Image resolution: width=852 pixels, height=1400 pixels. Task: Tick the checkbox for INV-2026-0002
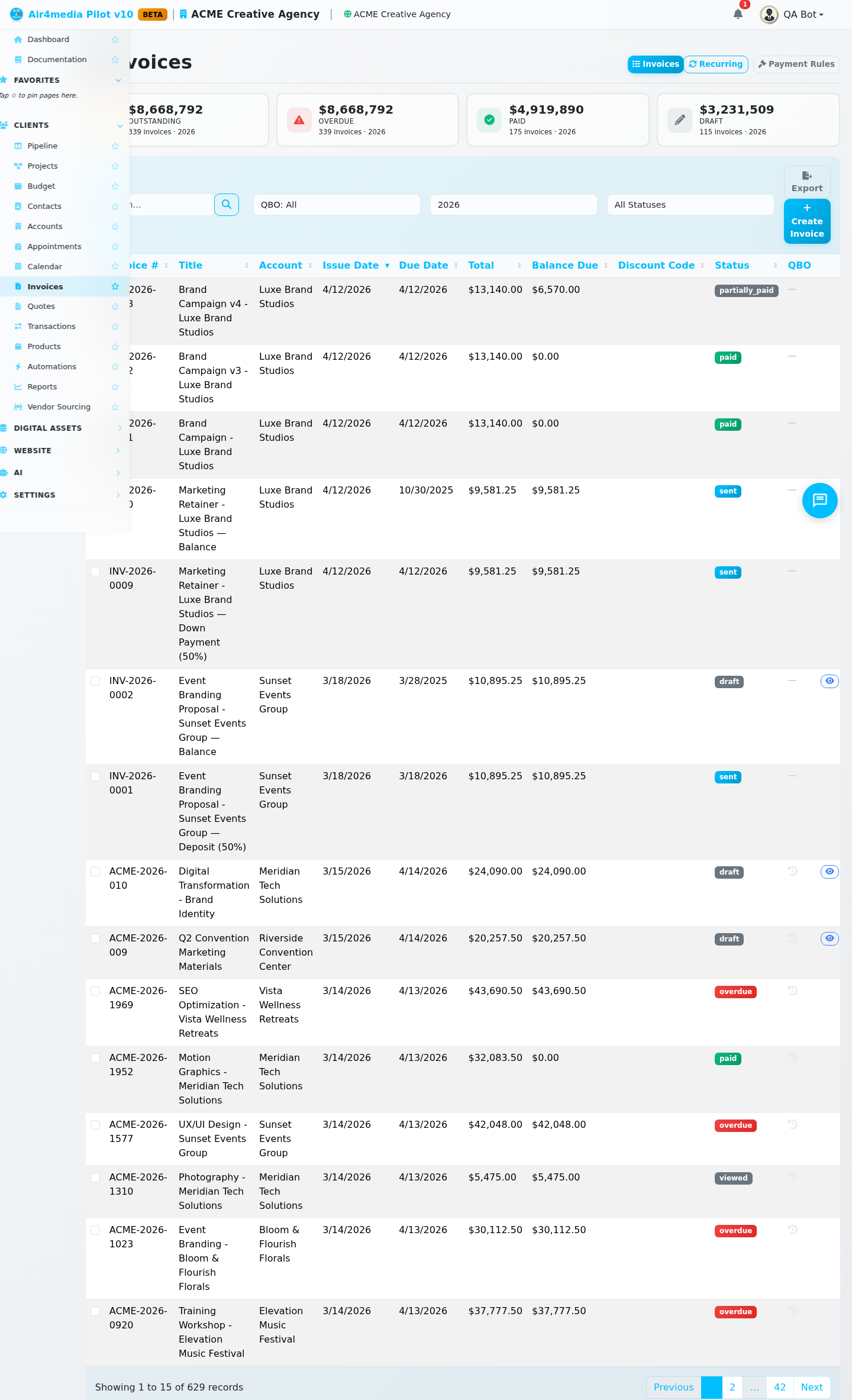coord(95,681)
